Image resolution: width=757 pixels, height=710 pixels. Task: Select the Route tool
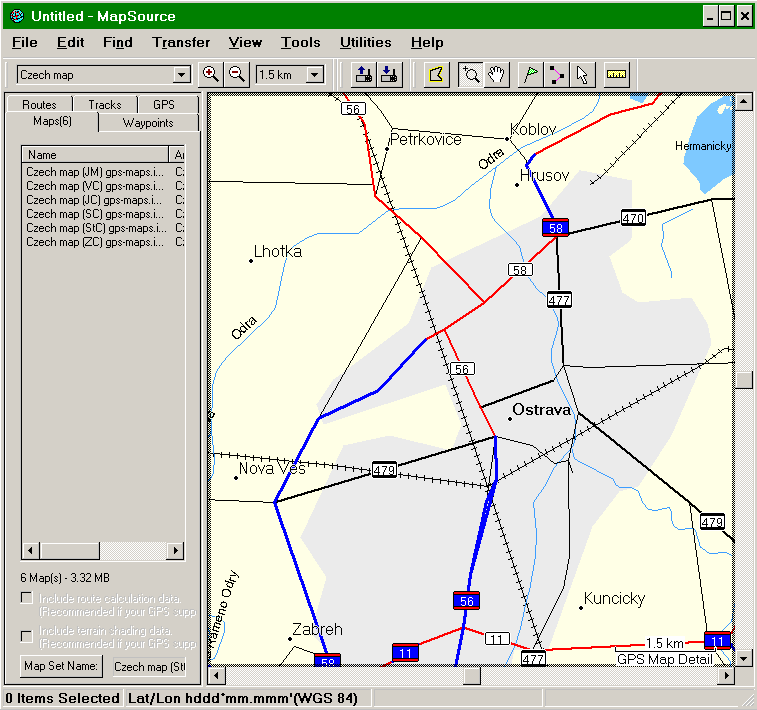(556, 74)
